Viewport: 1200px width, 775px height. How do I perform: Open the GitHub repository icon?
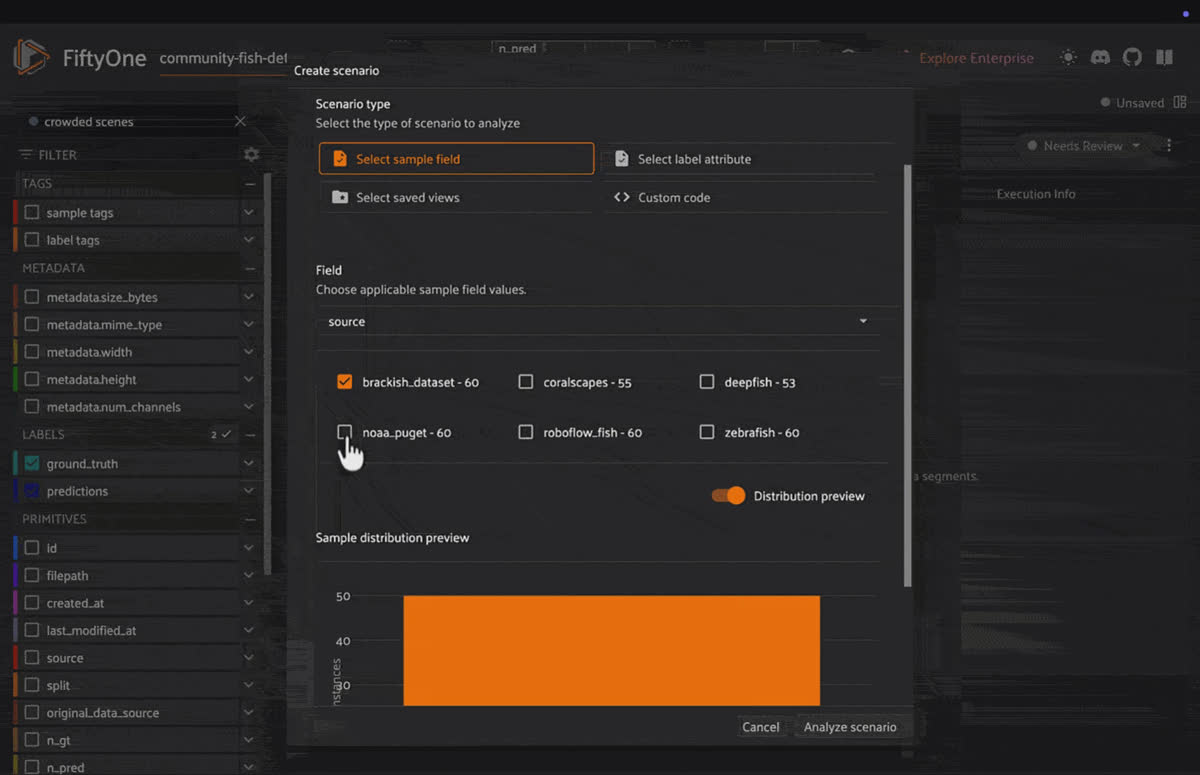click(1132, 58)
